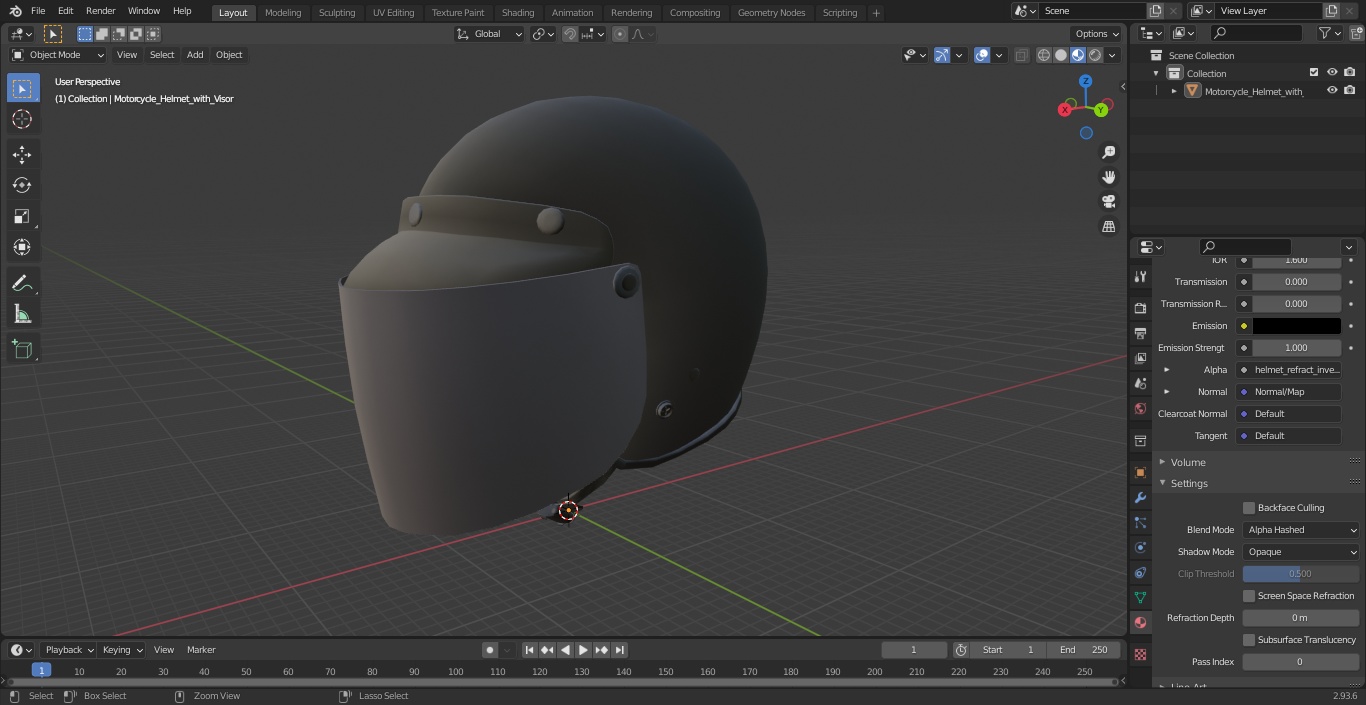Hide Motorcycle_Helmet object in viewport

tap(1332, 91)
